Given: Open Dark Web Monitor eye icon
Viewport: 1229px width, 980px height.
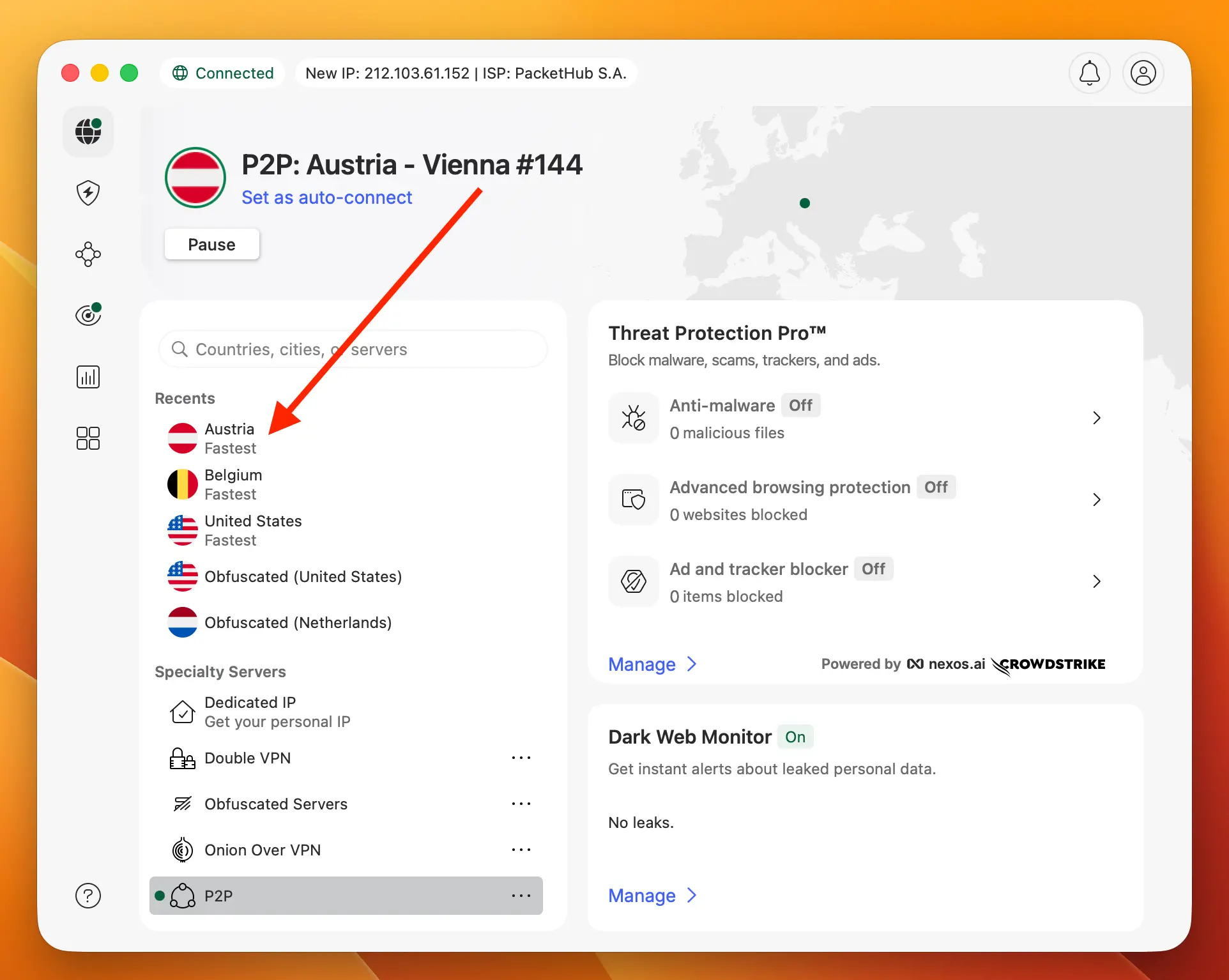Looking at the screenshot, I should point(88,314).
